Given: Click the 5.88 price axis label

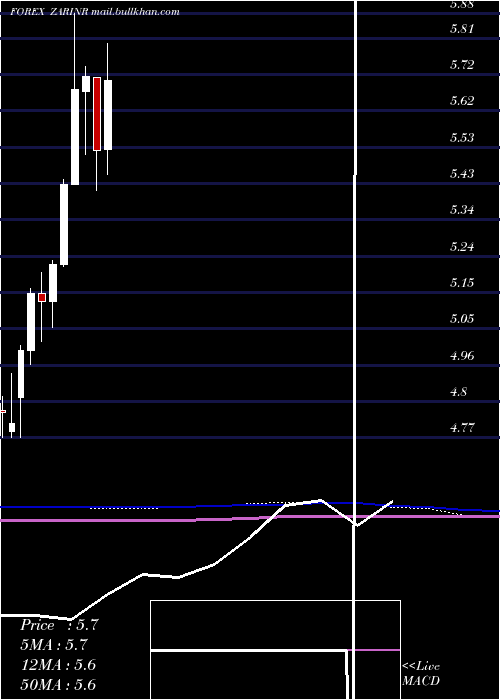Looking at the screenshot, I should (461, 5).
